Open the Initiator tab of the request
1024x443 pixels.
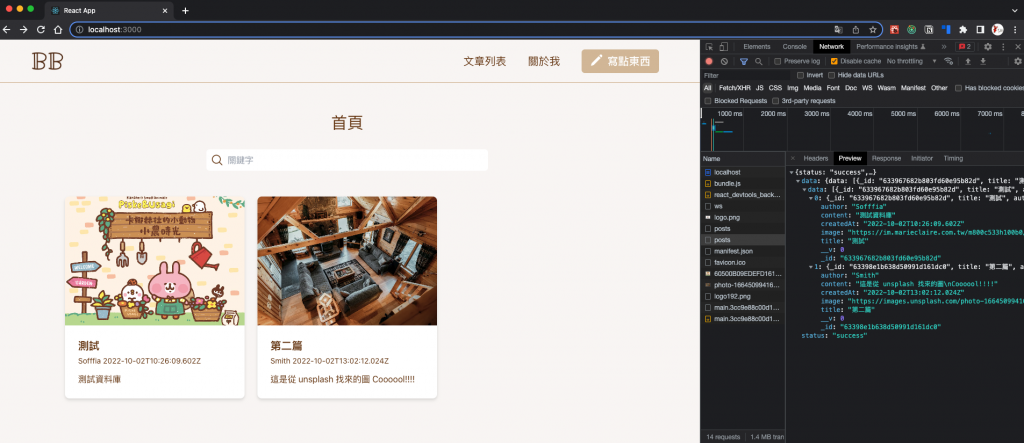point(922,158)
